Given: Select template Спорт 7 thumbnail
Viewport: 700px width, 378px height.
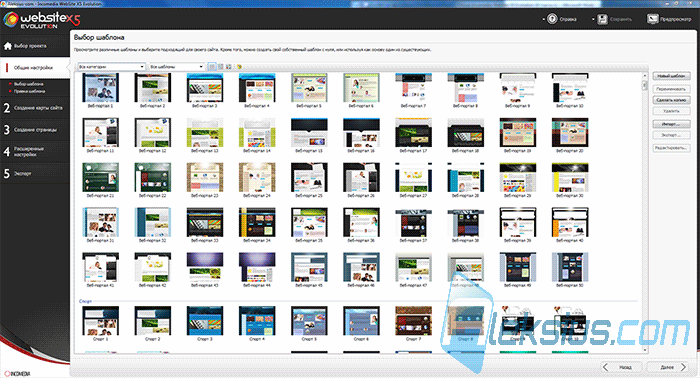Looking at the screenshot, I should (413, 320).
